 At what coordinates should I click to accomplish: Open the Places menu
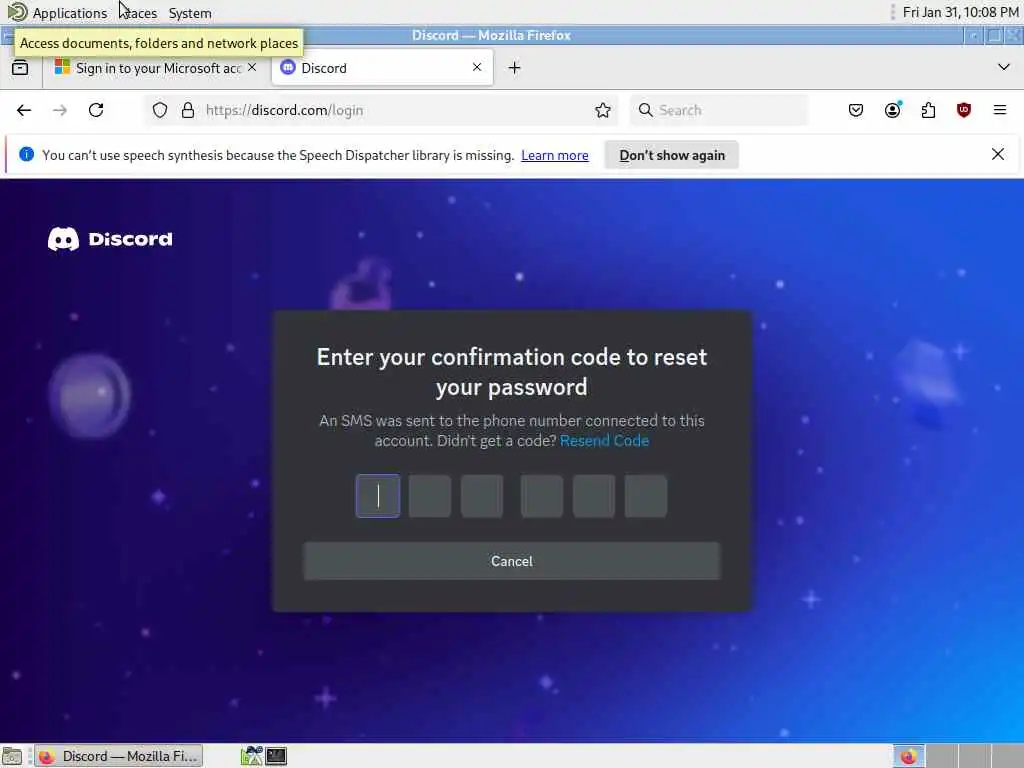click(138, 13)
